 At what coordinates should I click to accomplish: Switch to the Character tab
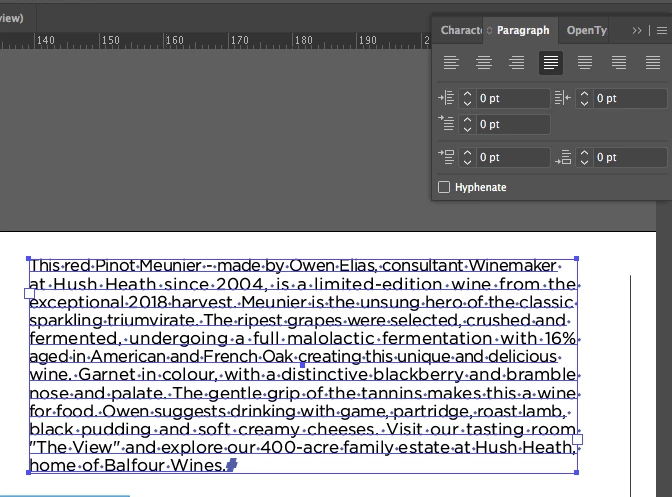(x=461, y=30)
